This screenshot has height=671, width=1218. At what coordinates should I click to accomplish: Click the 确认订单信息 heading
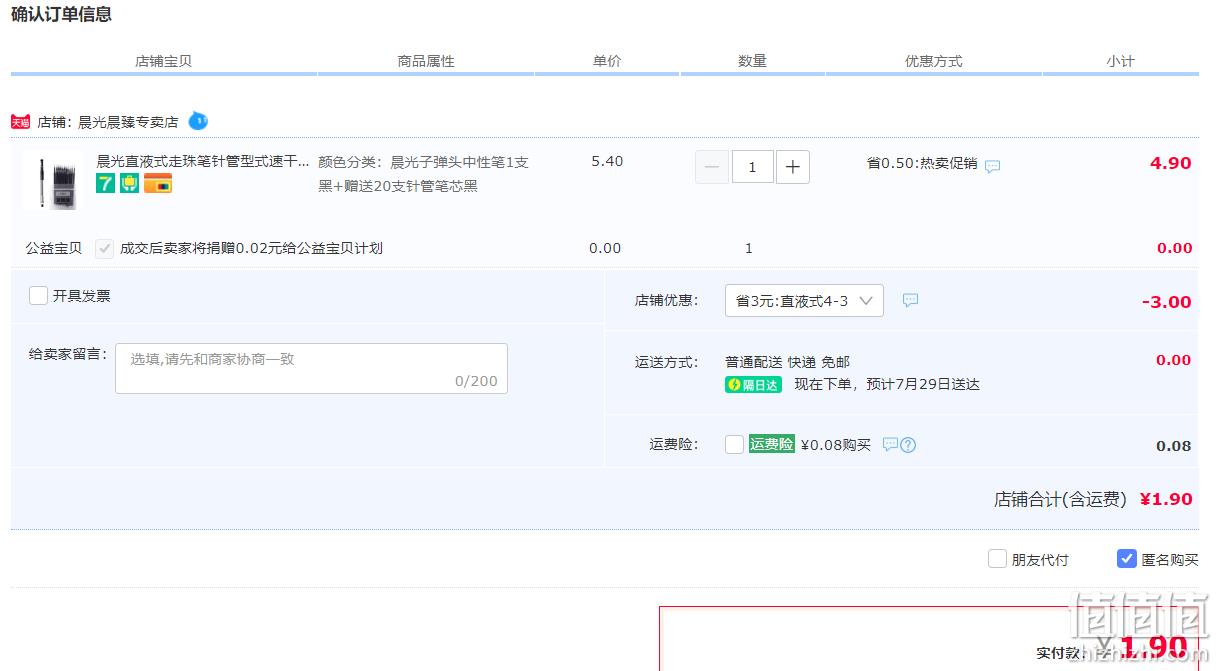(61, 14)
